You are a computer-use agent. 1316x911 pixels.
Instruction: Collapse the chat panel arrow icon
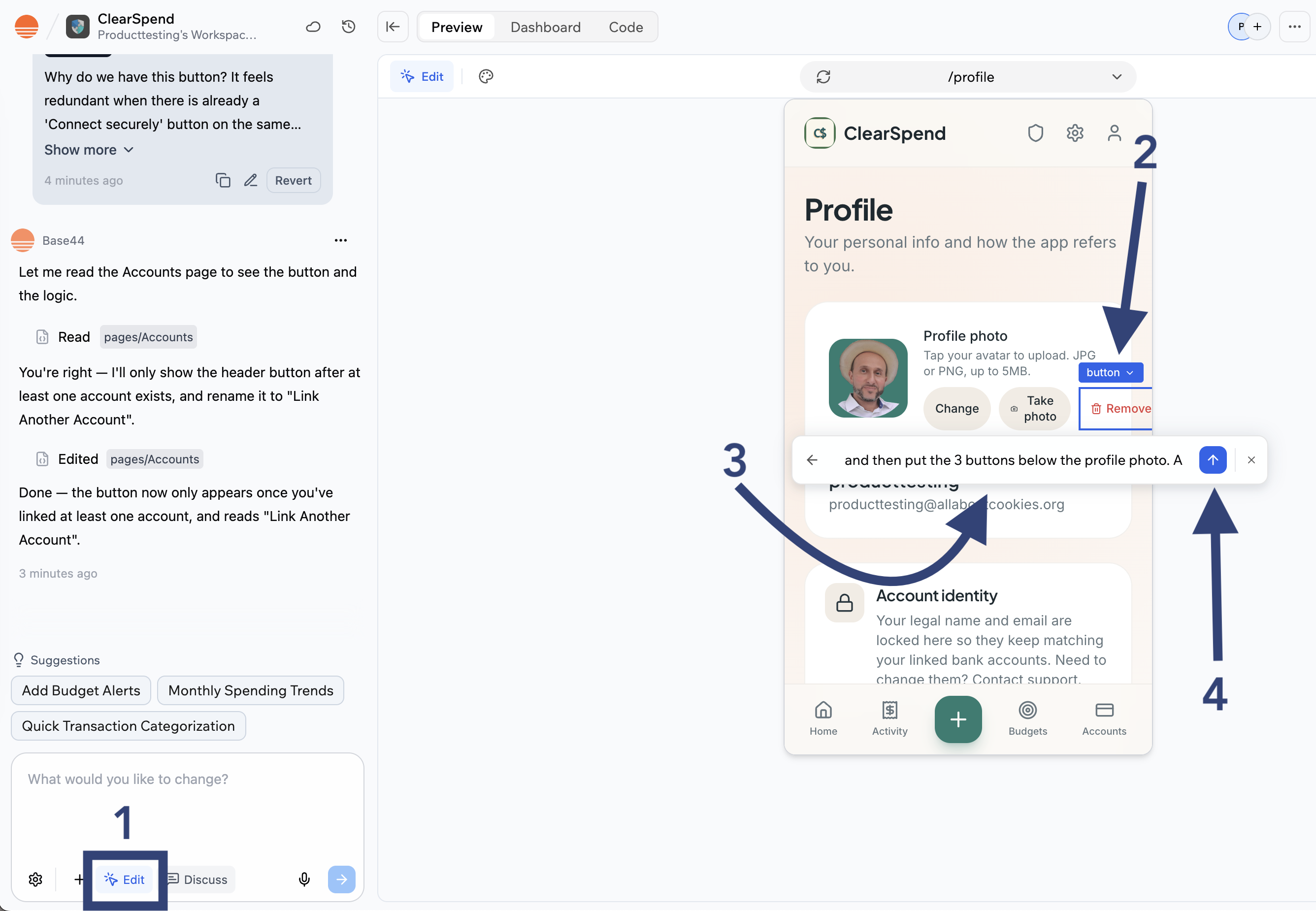[393, 27]
